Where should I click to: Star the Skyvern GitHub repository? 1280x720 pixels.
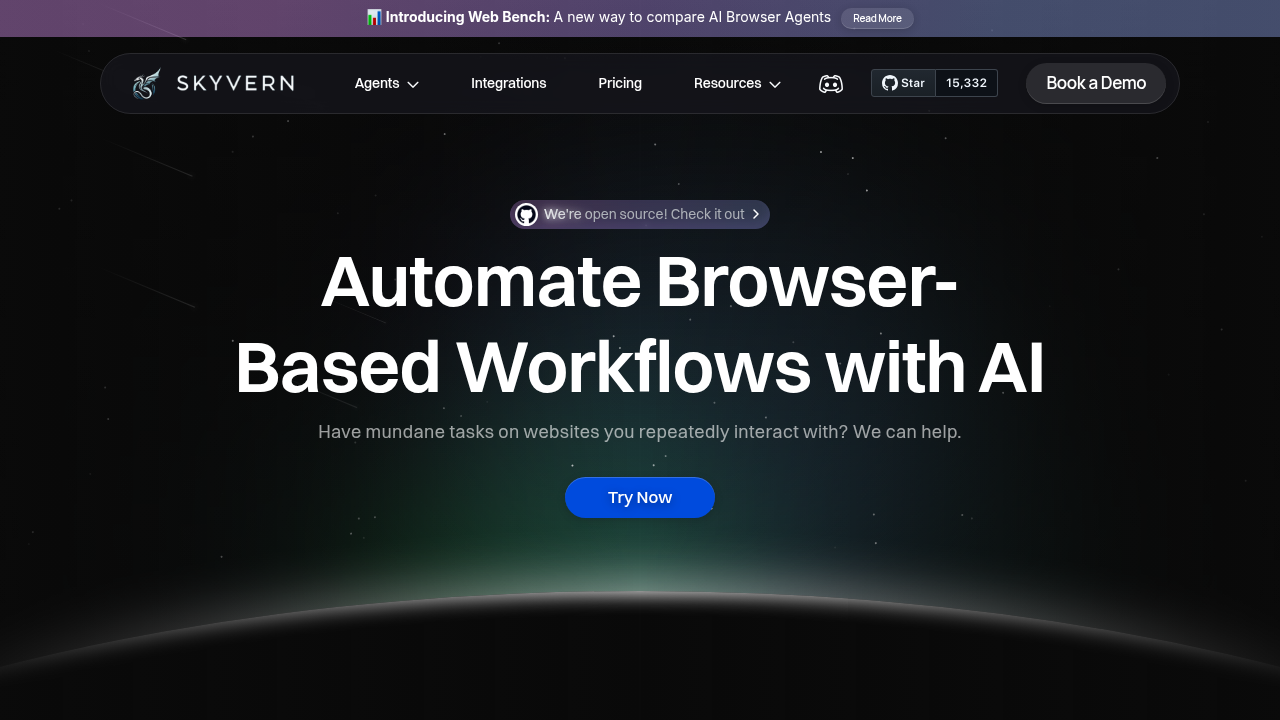click(x=902, y=83)
